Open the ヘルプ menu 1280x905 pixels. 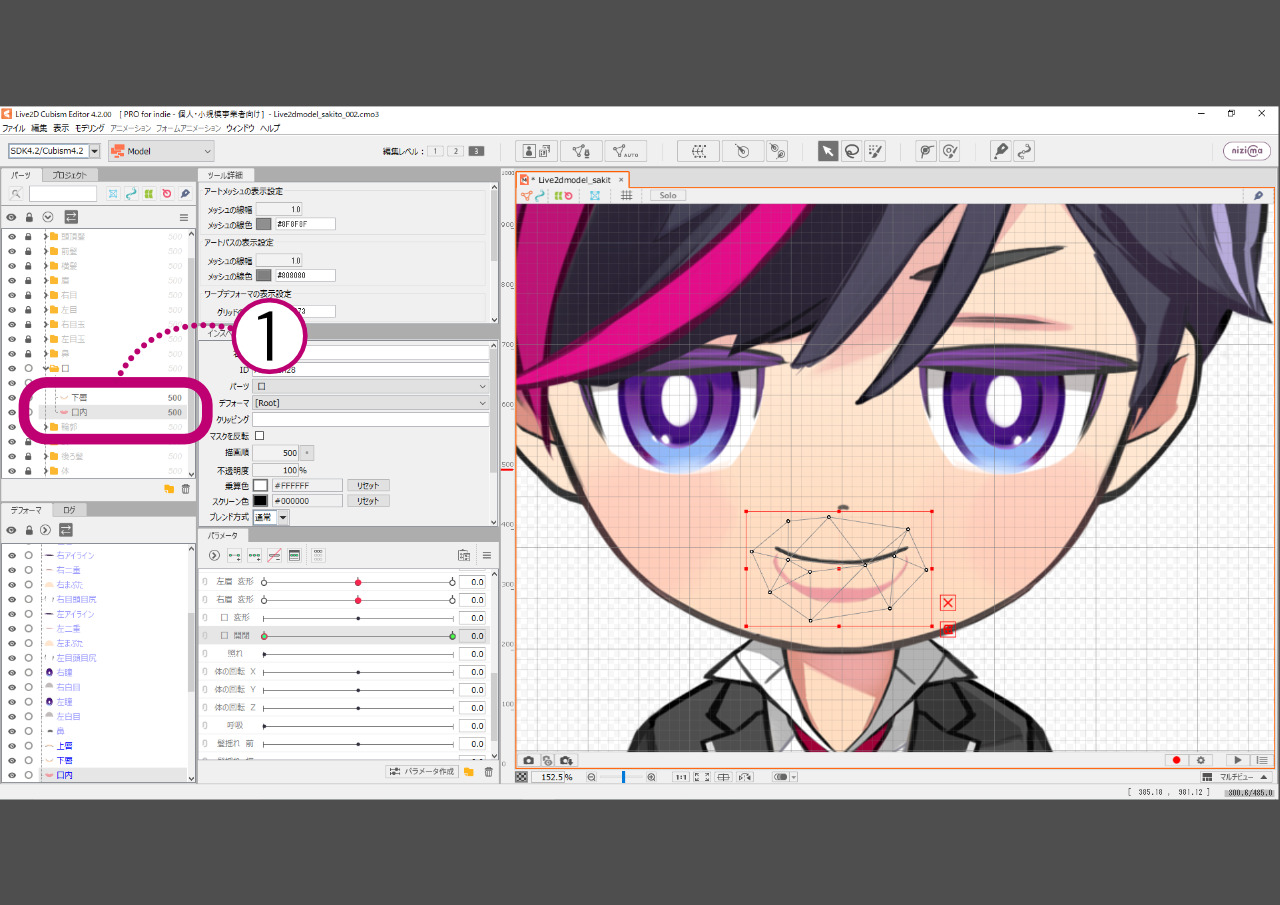tap(270, 128)
